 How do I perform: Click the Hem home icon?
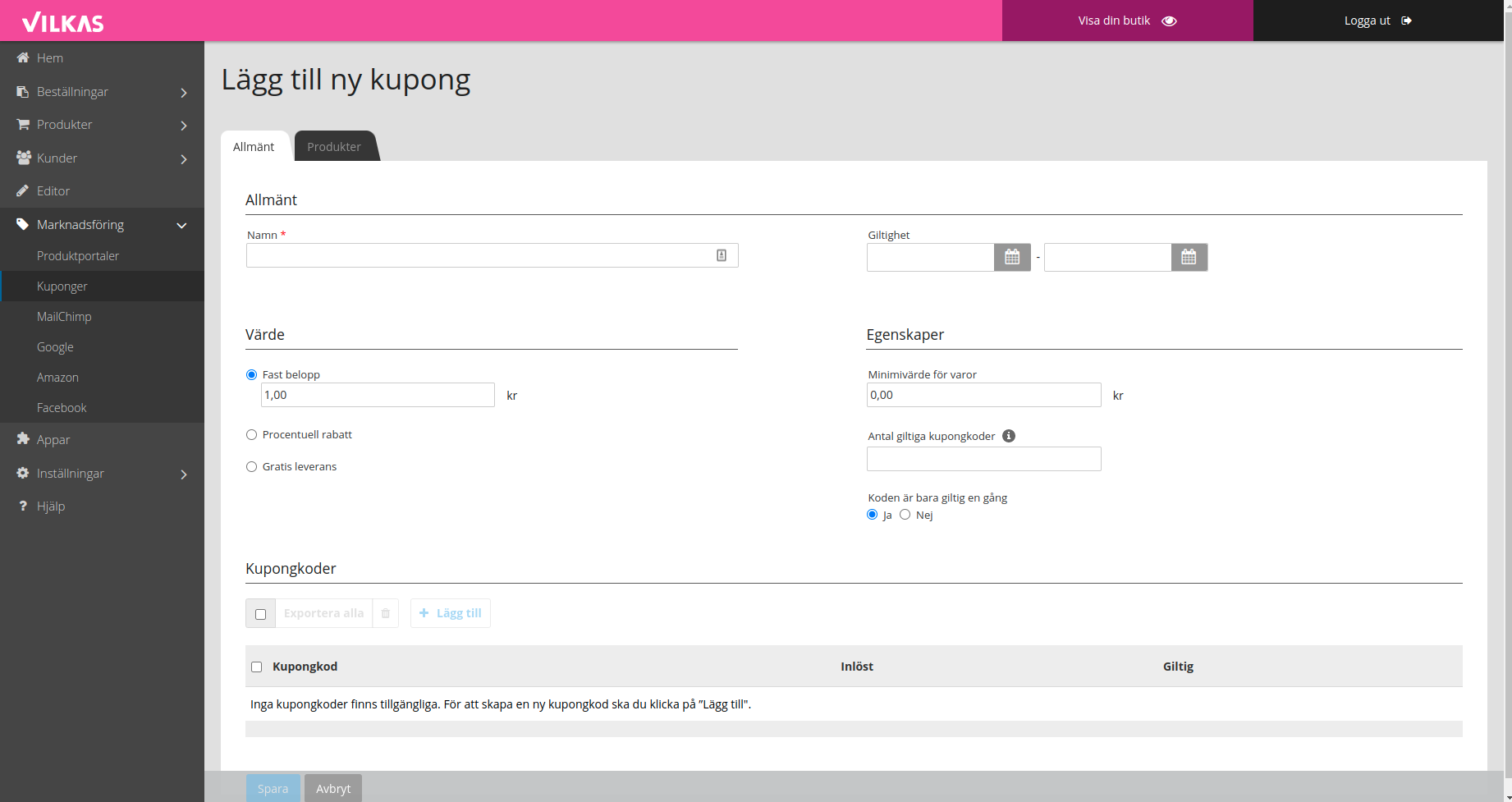pos(23,57)
